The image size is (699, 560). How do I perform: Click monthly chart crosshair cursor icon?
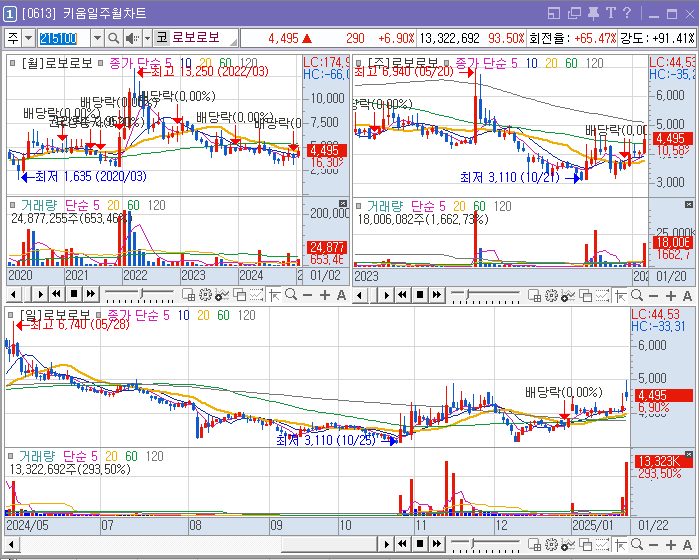(x=274, y=295)
